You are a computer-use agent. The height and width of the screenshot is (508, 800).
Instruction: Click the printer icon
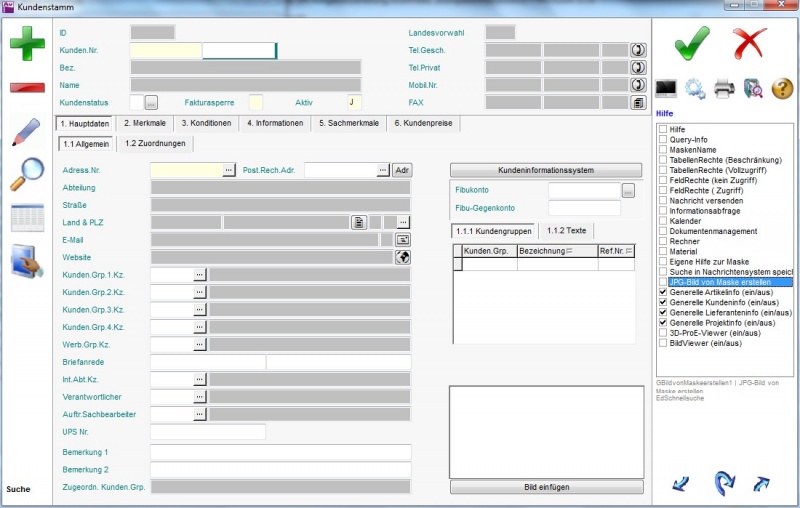coord(724,89)
